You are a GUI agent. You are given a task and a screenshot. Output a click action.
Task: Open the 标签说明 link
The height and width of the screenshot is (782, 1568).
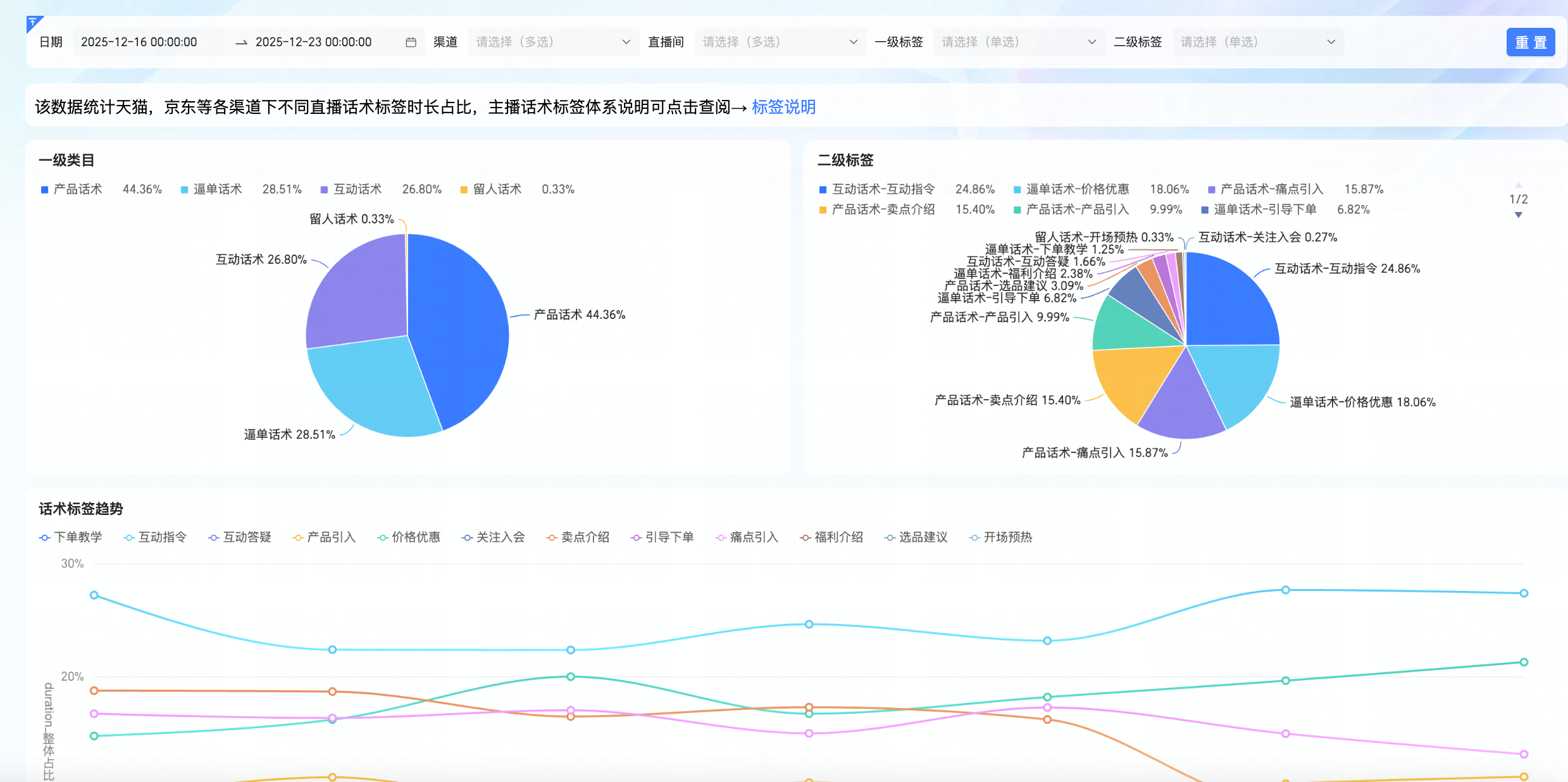click(x=783, y=107)
